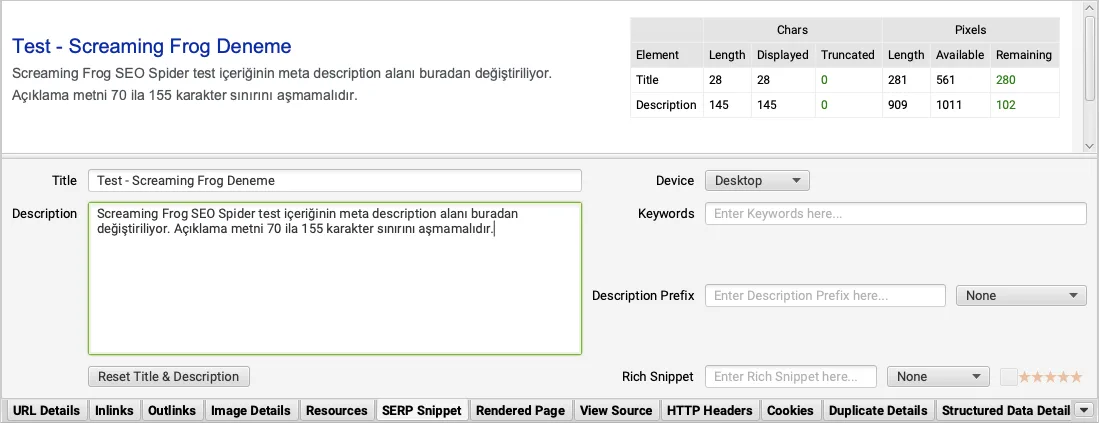Click the Remaining column header
This screenshot has width=1099, height=423.
click(x=1023, y=55)
